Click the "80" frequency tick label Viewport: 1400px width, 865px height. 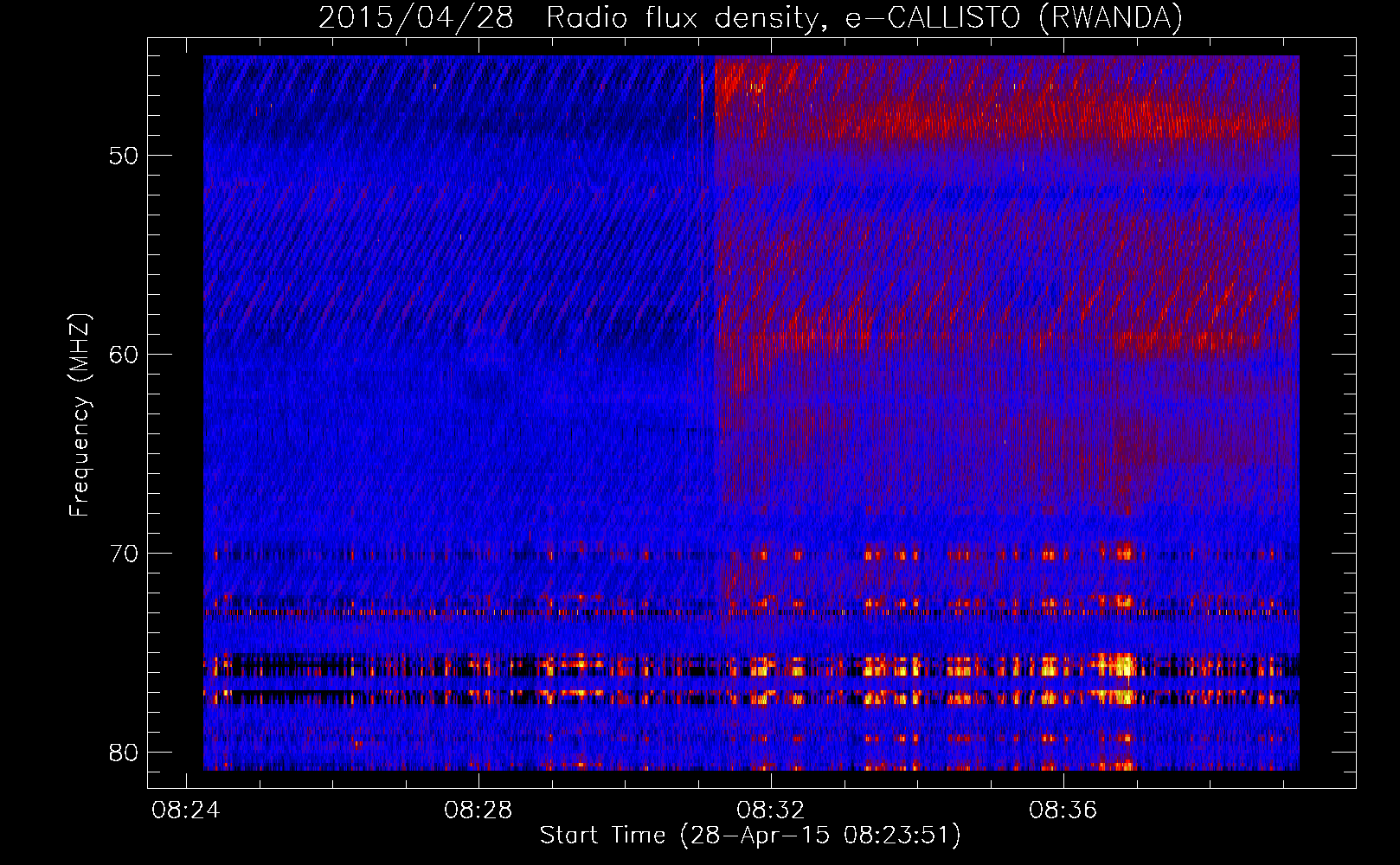pyautogui.click(x=124, y=753)
